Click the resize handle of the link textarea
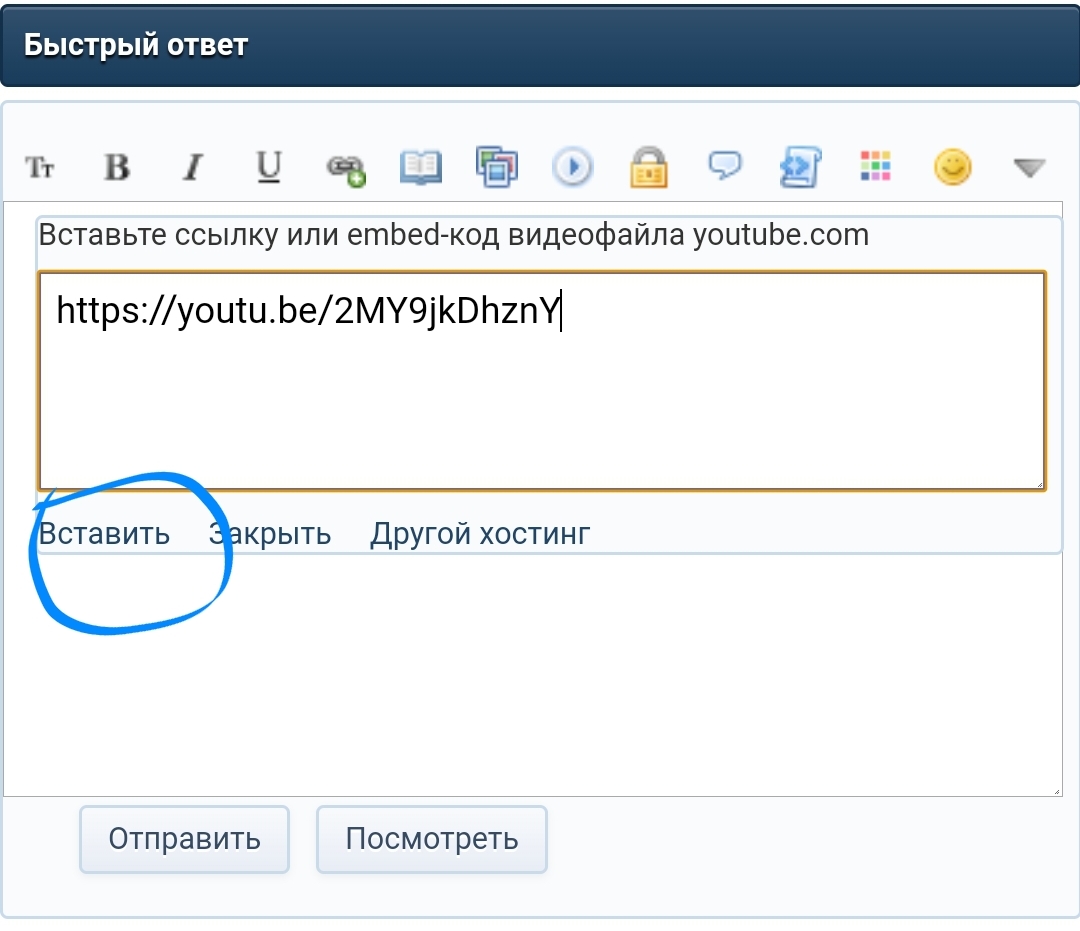1080x931 pixels. (1039, 484)
